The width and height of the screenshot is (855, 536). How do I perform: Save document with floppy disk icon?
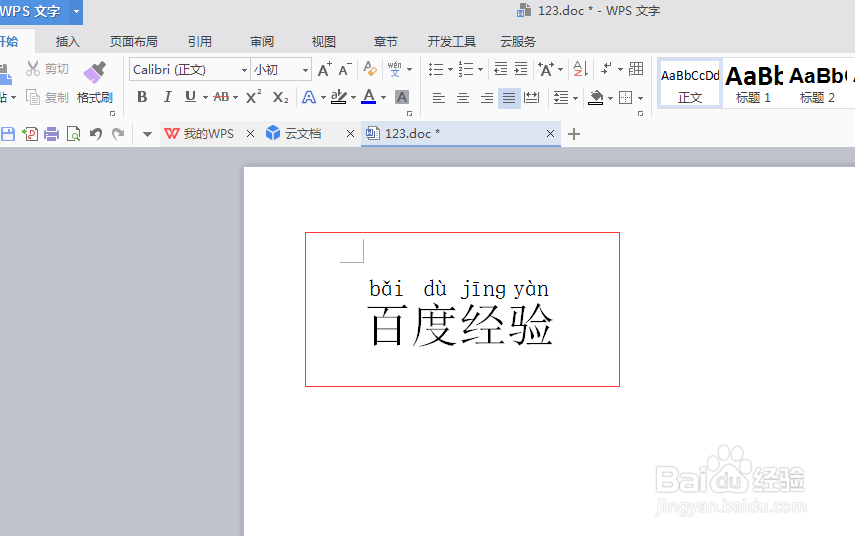click(x=8, y=134)
